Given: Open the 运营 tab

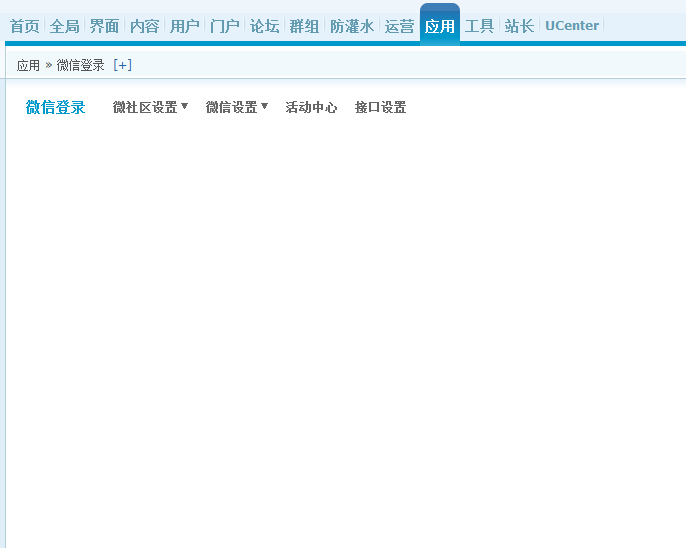Looking at the screenshot, I should 399,26.
